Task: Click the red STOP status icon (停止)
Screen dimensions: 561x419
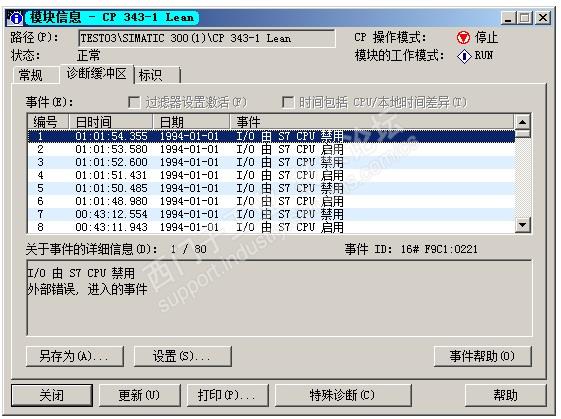Action: click(463, 38)
